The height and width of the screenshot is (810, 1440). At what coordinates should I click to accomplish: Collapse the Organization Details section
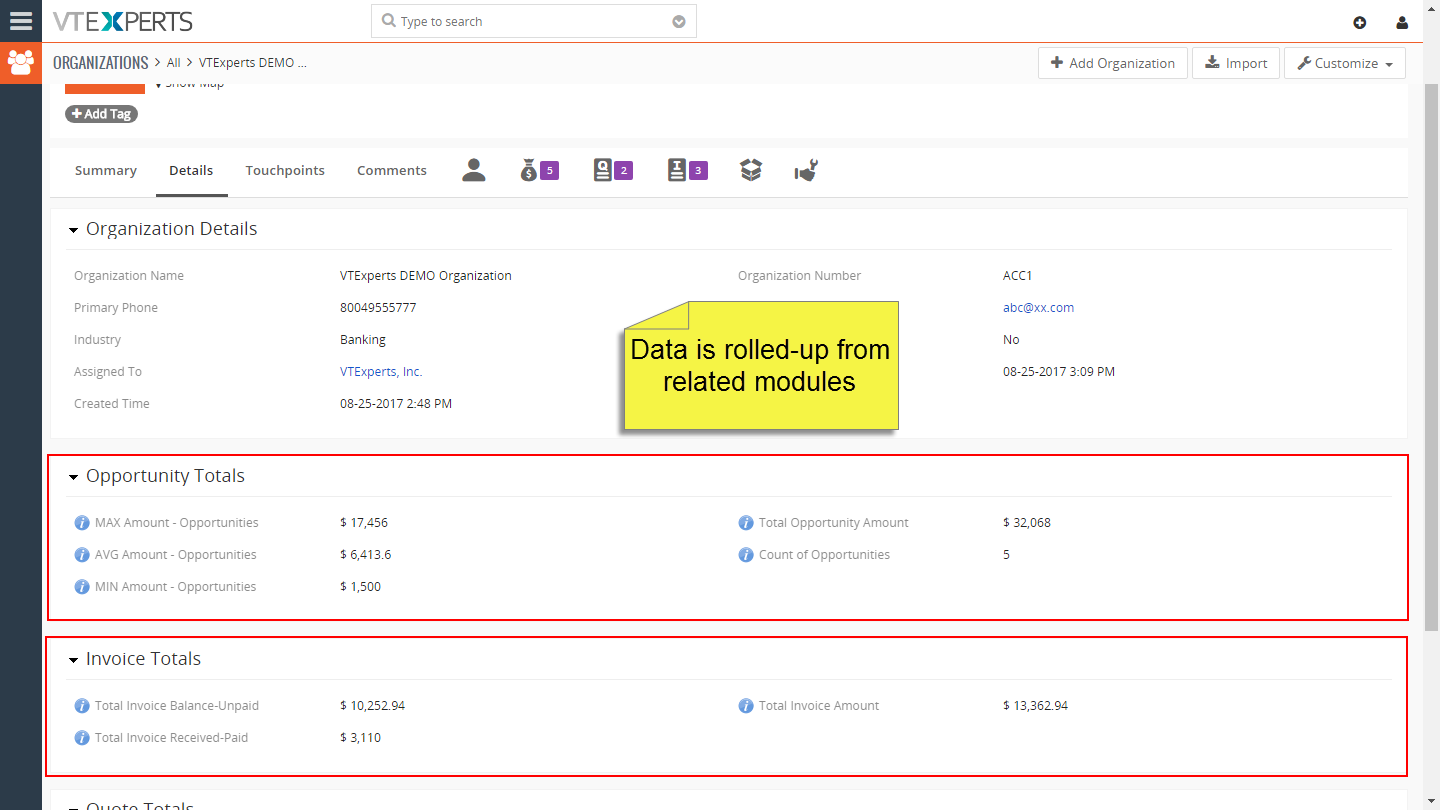[x=73, y=230]
